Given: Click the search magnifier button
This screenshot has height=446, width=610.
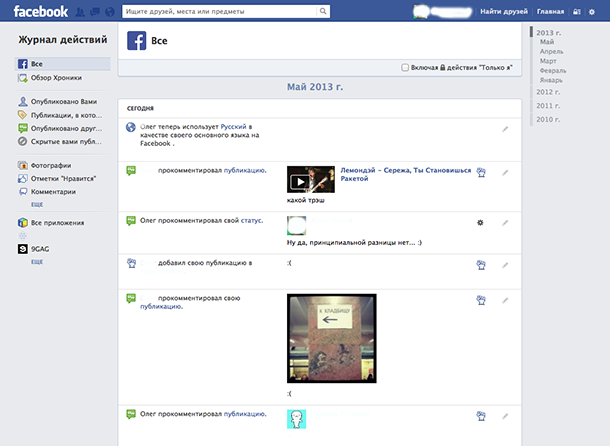Looking at the screenshot, I should [323, 11].
